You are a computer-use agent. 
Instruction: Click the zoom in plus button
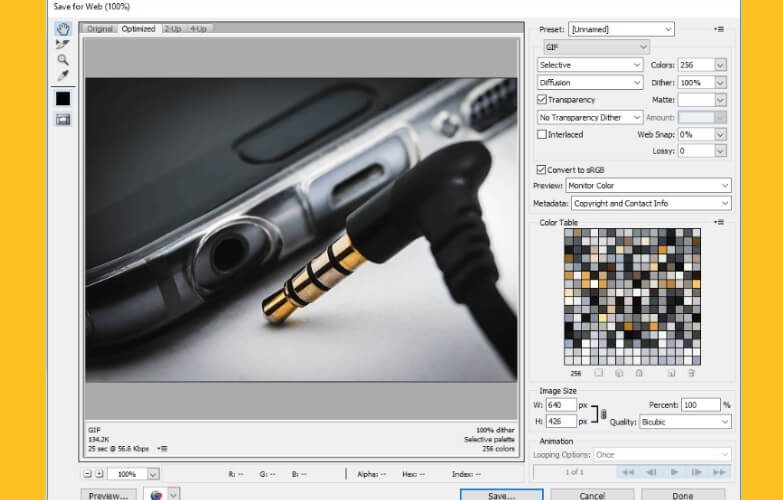[99, 474]
